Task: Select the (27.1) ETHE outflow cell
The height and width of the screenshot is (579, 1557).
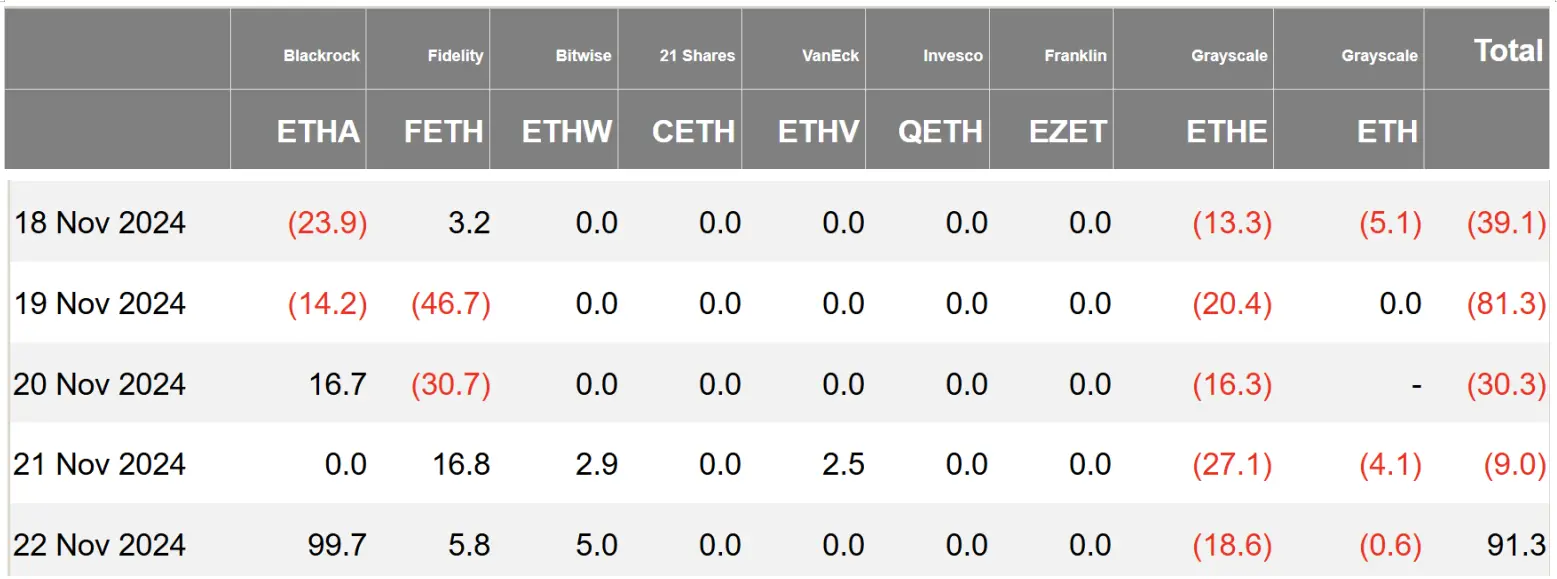Action: (1231, 464)
